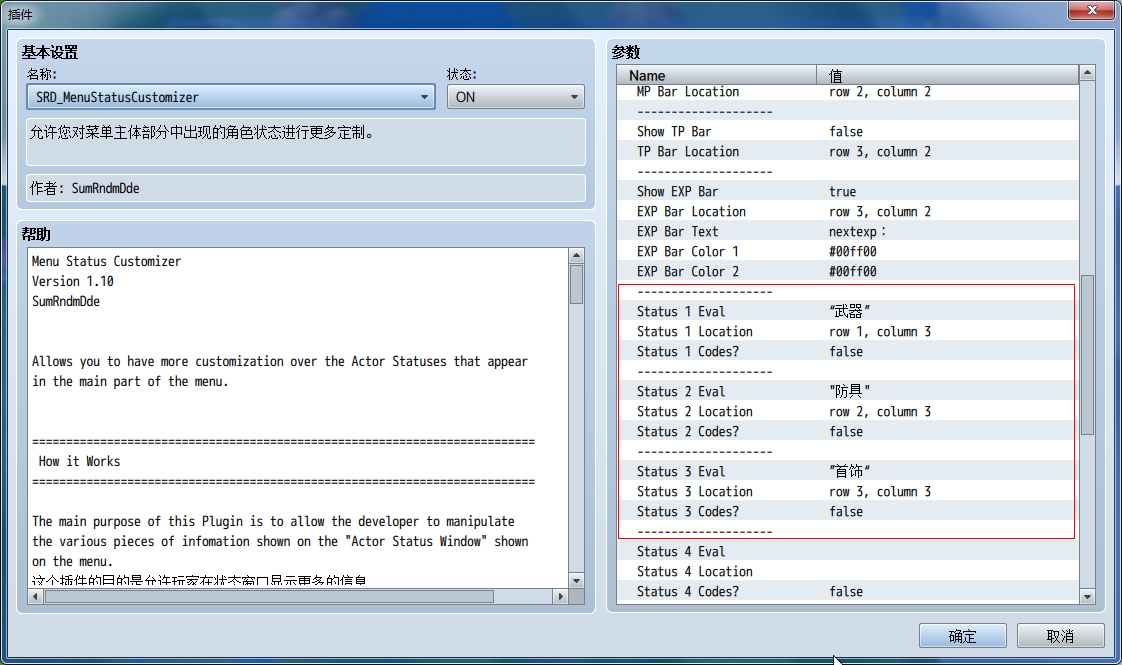
Task: Select the Status 1 Location parameter
Action: coord(848,331)
